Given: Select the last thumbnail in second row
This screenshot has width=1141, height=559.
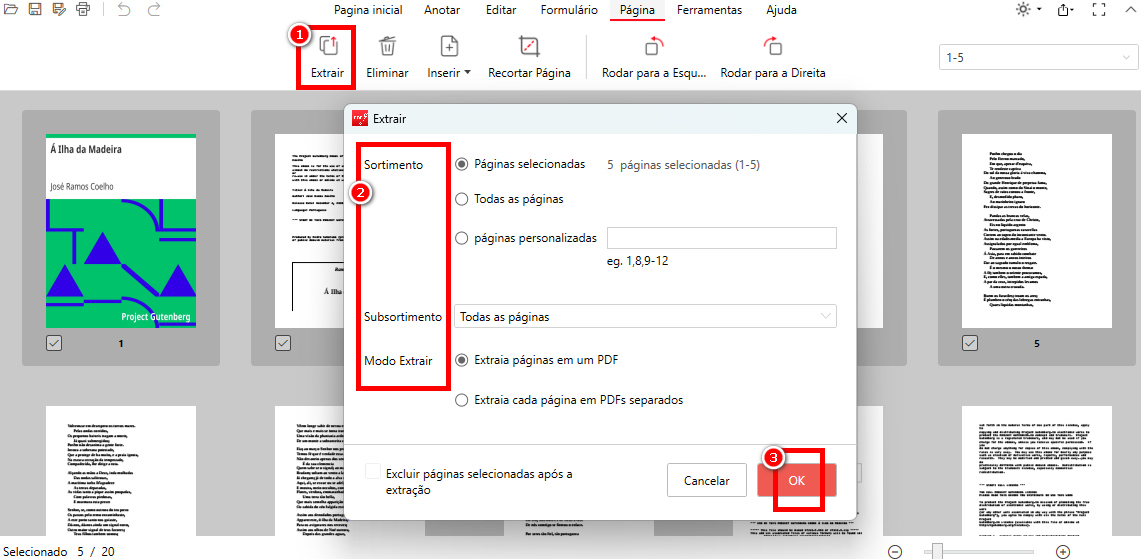Looking at the screenshot, I should tap(1036, 472).
